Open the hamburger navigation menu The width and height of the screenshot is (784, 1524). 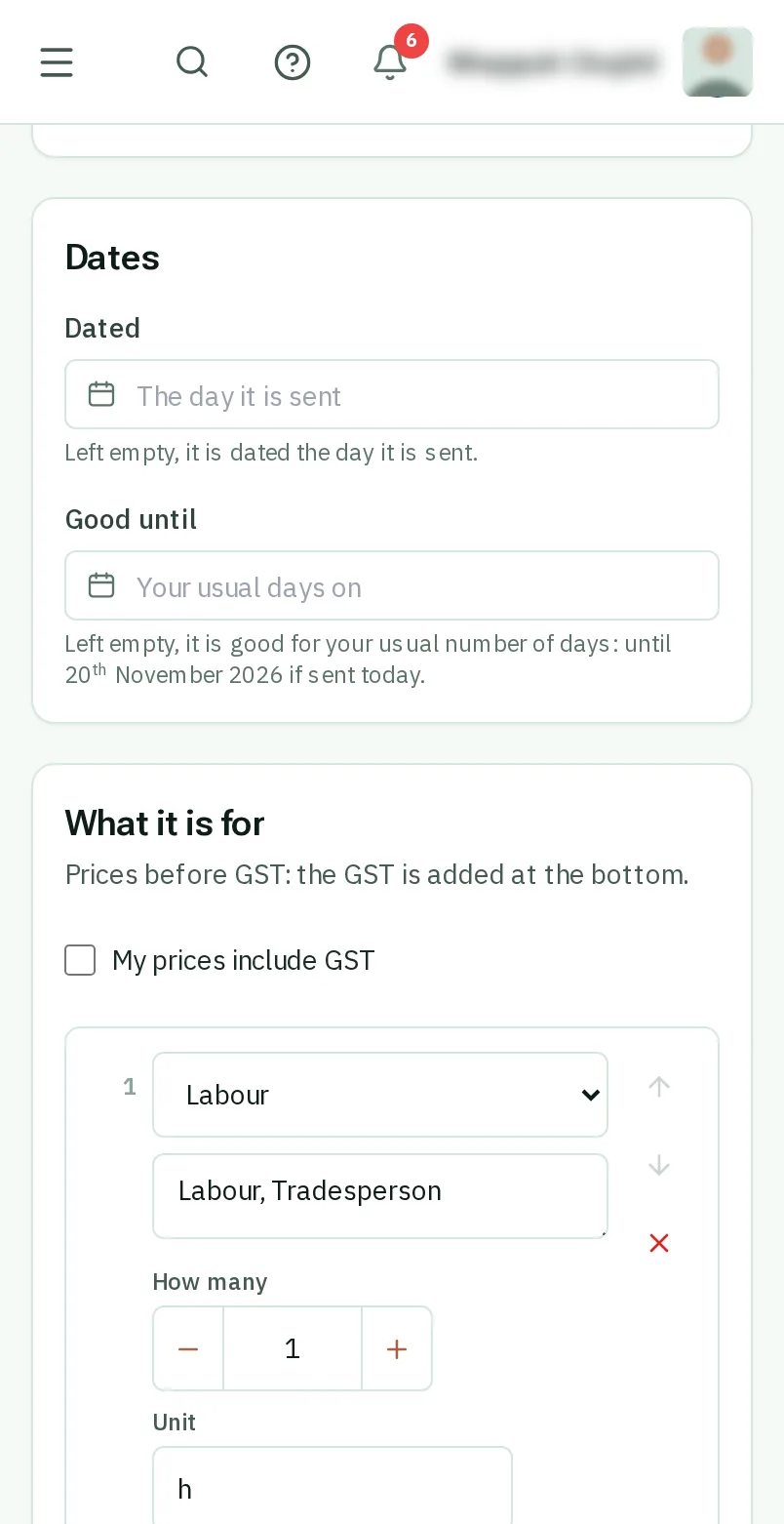click(x=57, y=62)
